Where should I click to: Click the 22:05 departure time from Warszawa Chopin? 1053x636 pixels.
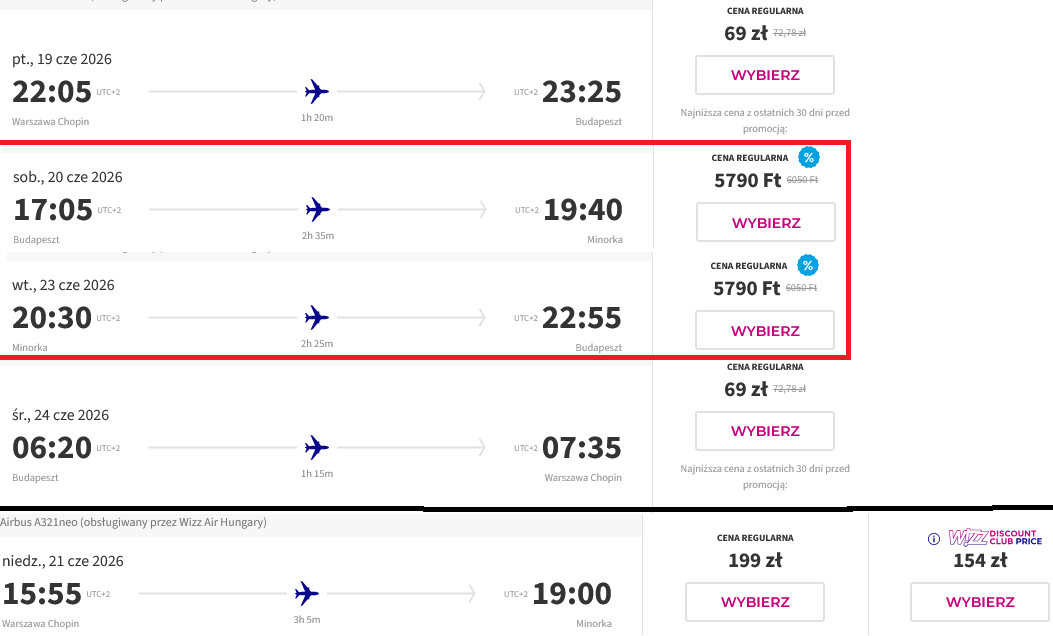point(52,92)
